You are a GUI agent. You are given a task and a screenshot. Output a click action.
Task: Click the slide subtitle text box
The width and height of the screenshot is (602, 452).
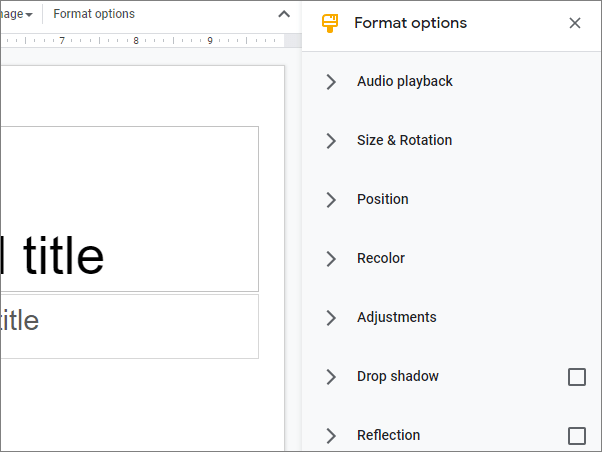(x=130, y=326)
